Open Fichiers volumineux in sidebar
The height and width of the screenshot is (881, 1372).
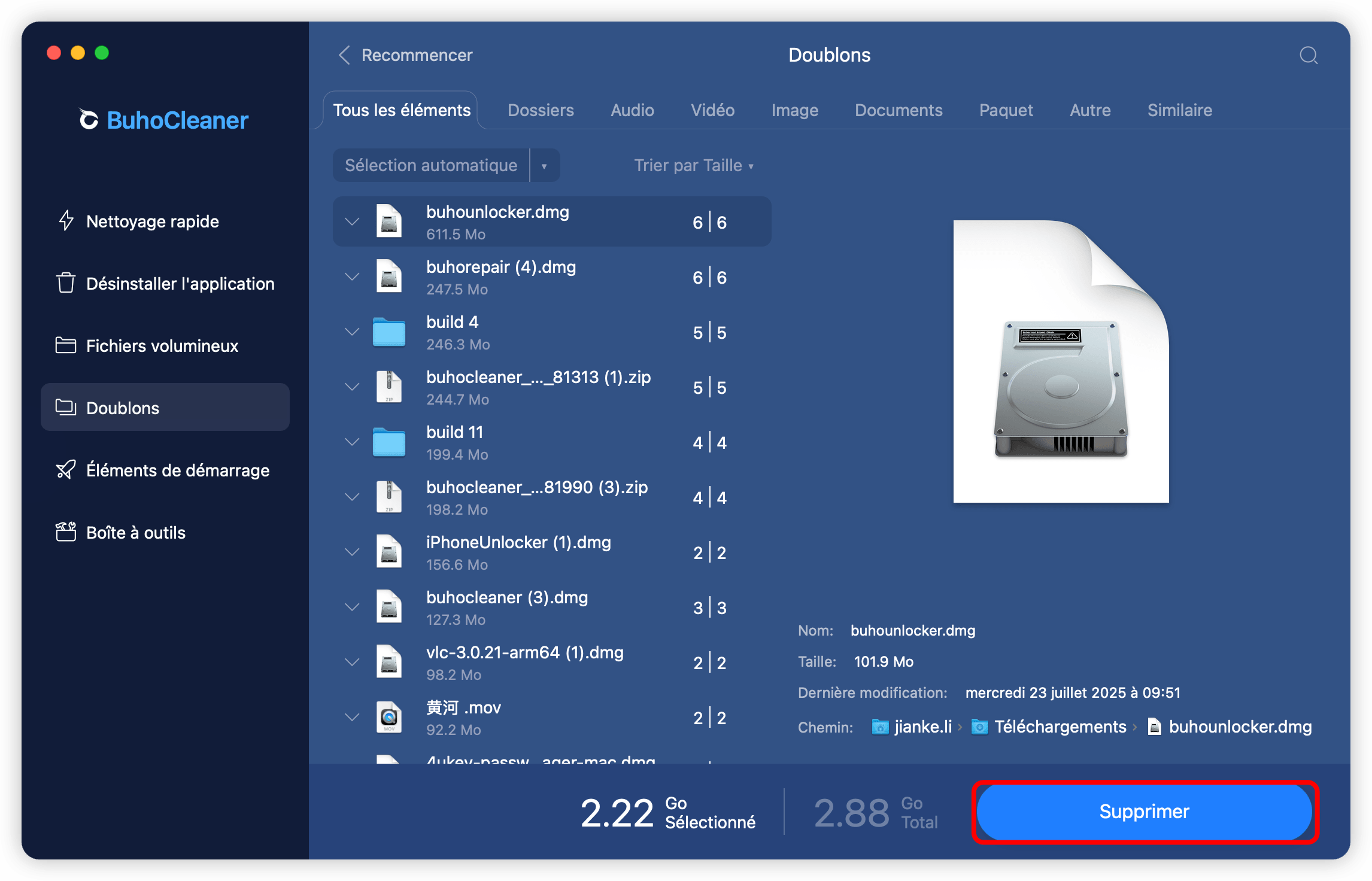pyautogui.click(x=165, y=345)
